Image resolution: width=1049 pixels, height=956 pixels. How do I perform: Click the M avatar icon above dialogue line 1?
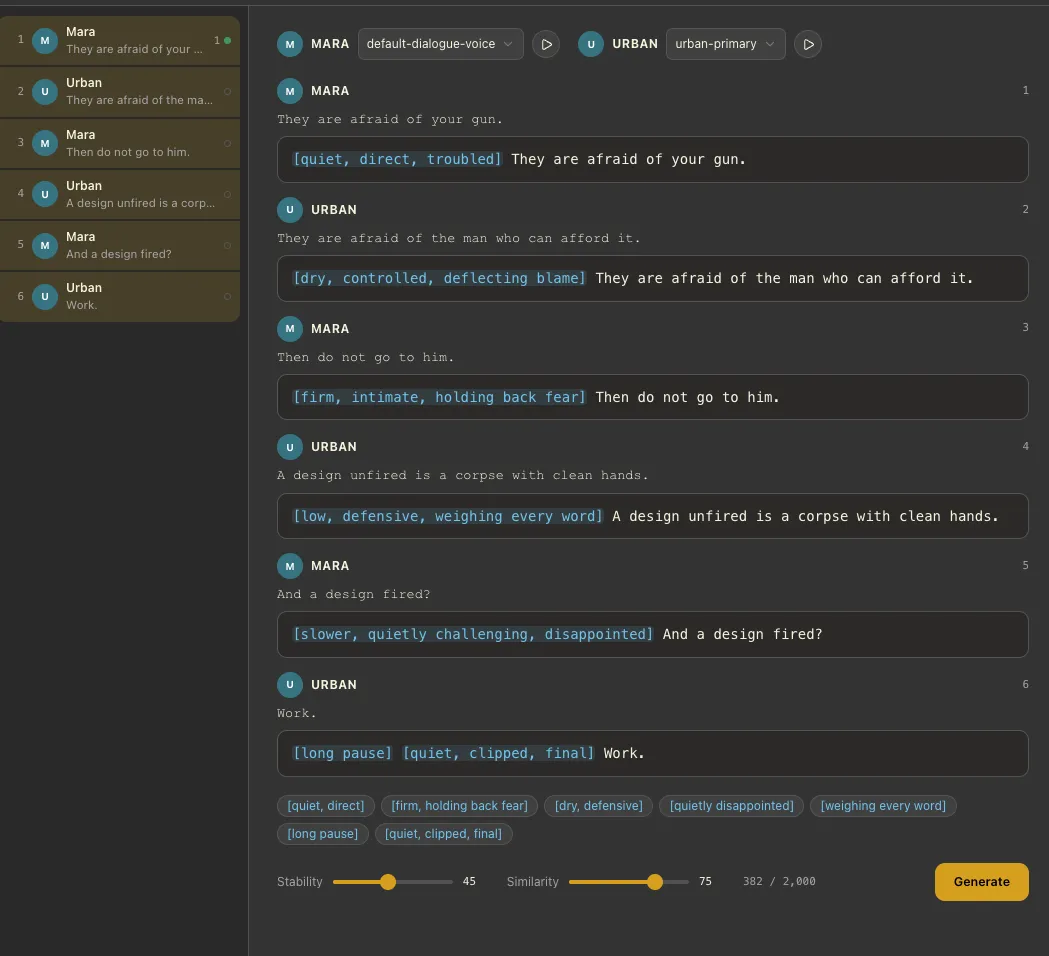290,91
